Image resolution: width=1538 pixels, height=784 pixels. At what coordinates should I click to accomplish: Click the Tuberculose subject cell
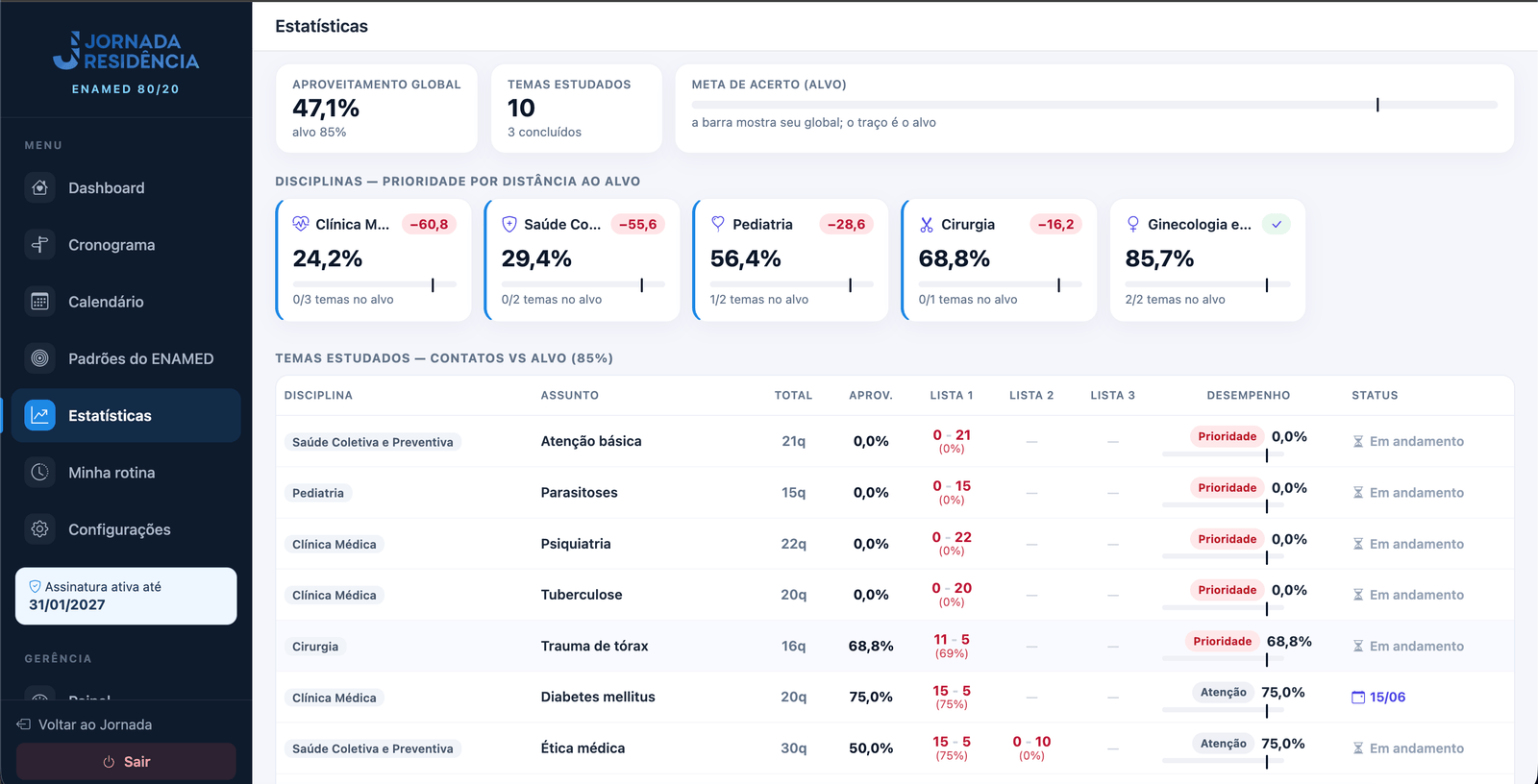[x=582, y=595]
